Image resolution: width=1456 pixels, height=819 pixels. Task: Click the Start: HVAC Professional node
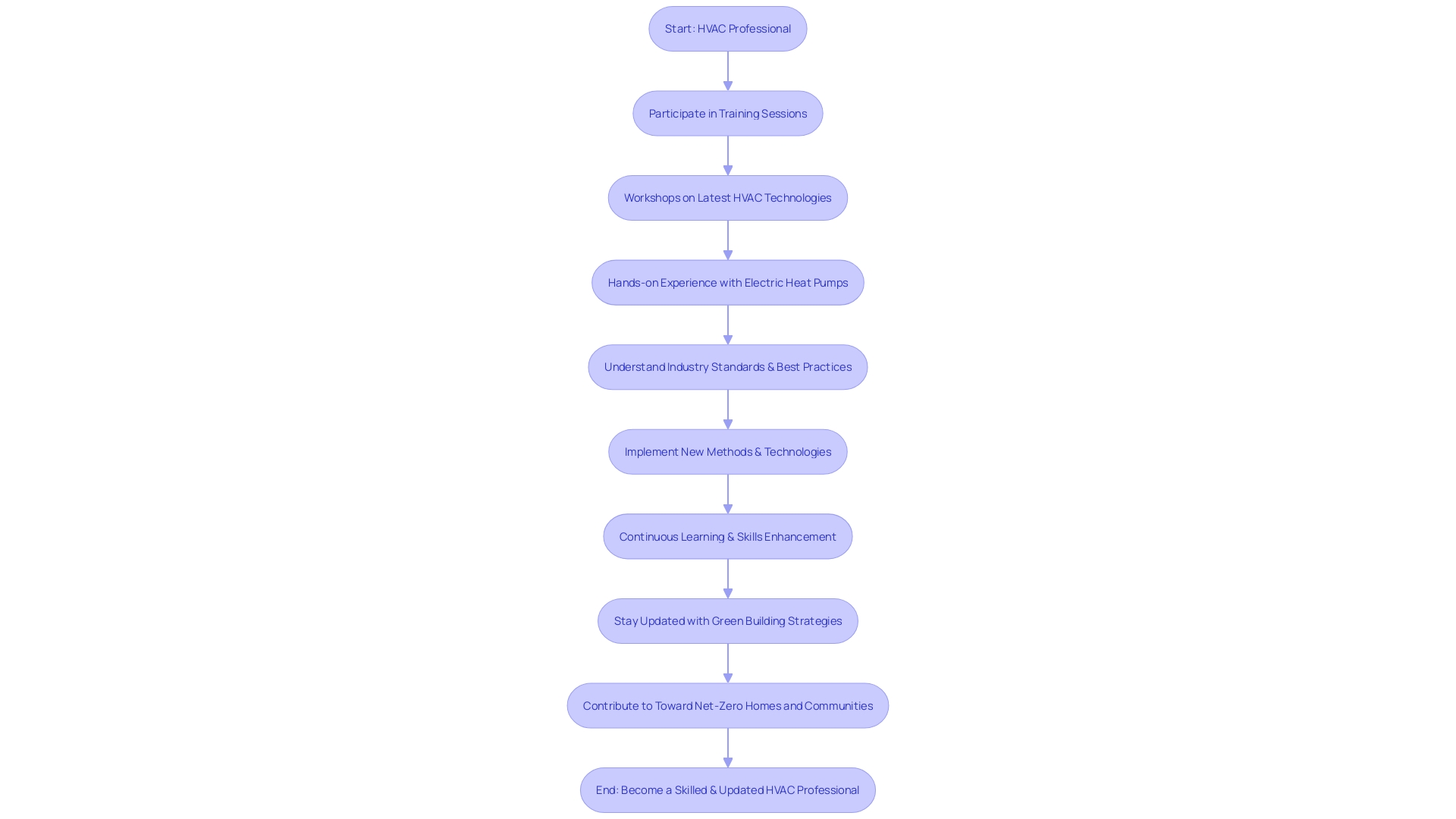tap(728, 28)
